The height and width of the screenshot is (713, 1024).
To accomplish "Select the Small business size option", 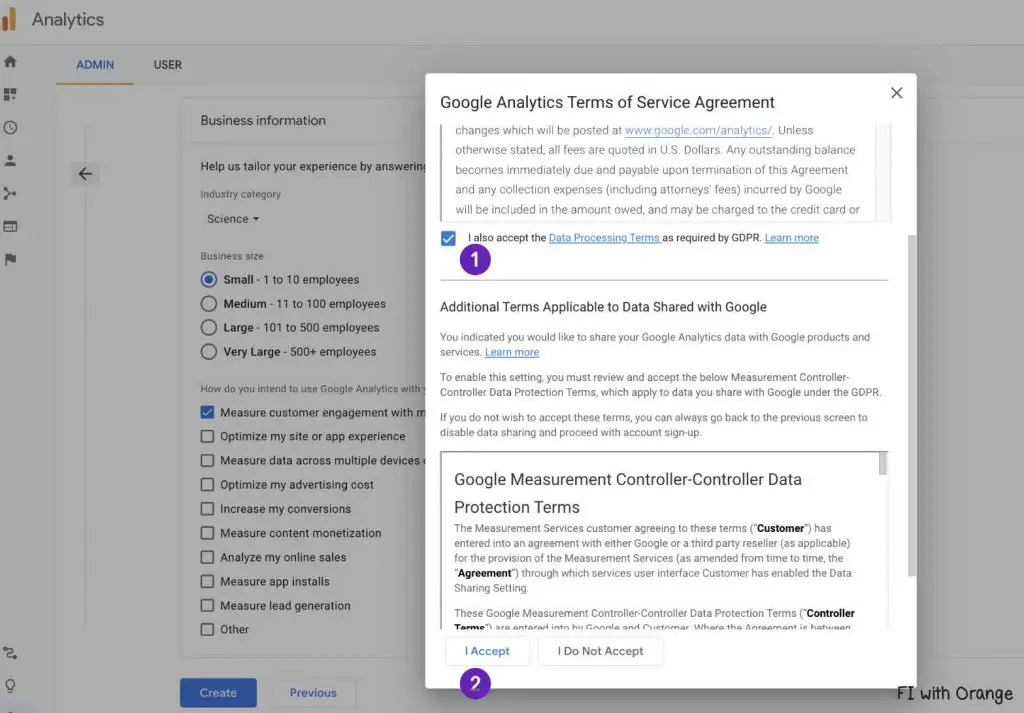I will (x=209, y=279).
